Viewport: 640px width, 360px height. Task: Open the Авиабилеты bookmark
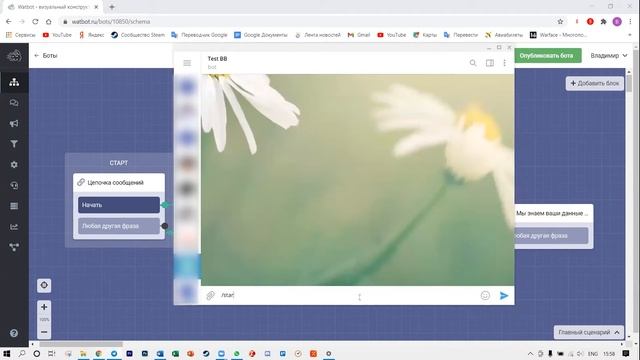(504, 35)
